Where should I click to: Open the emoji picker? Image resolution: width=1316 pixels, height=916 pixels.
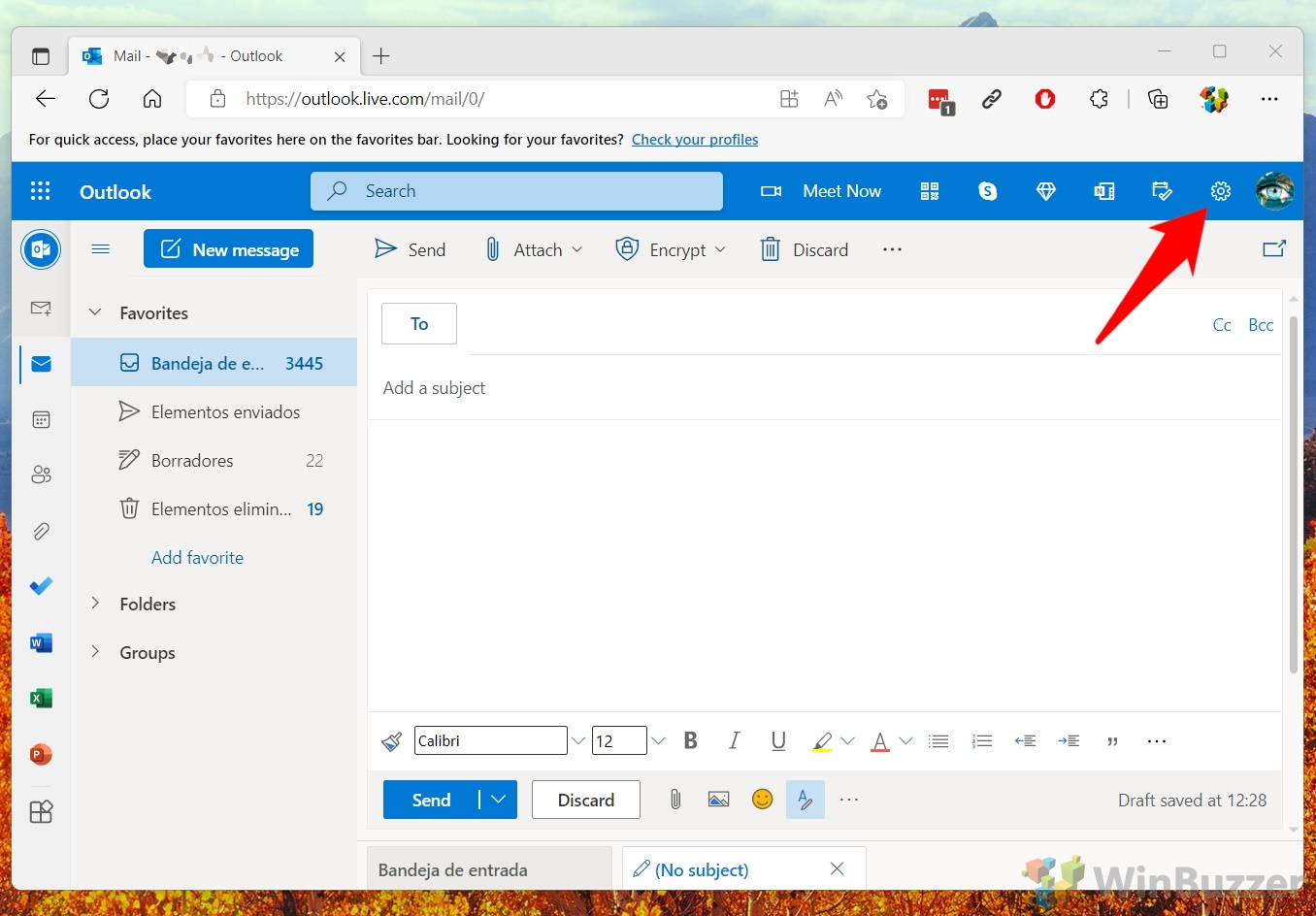click(x=763, y=800)
